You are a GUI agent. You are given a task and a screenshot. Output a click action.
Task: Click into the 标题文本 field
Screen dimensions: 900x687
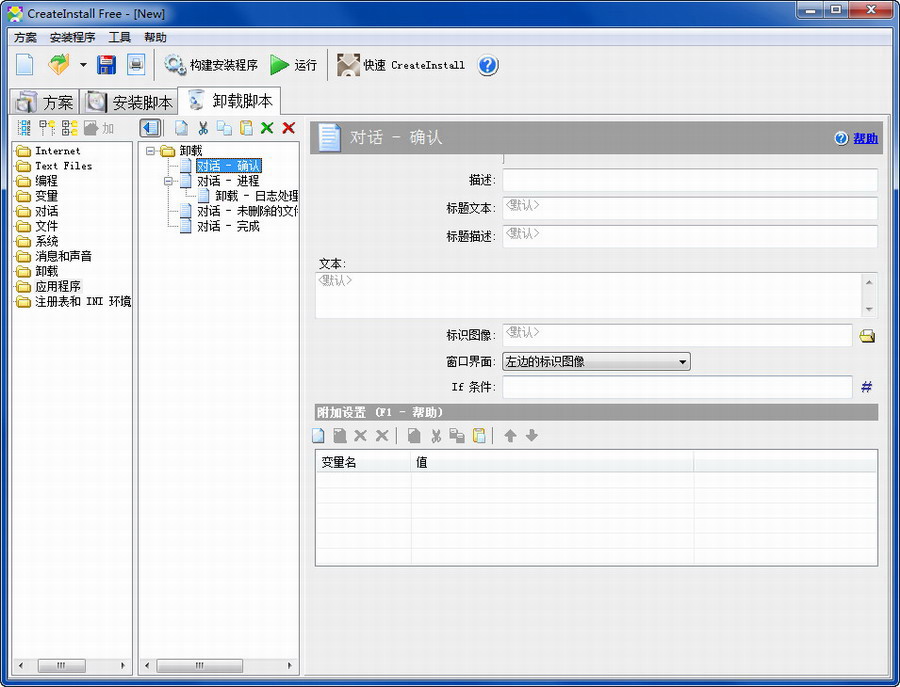(x=690, y=208)
